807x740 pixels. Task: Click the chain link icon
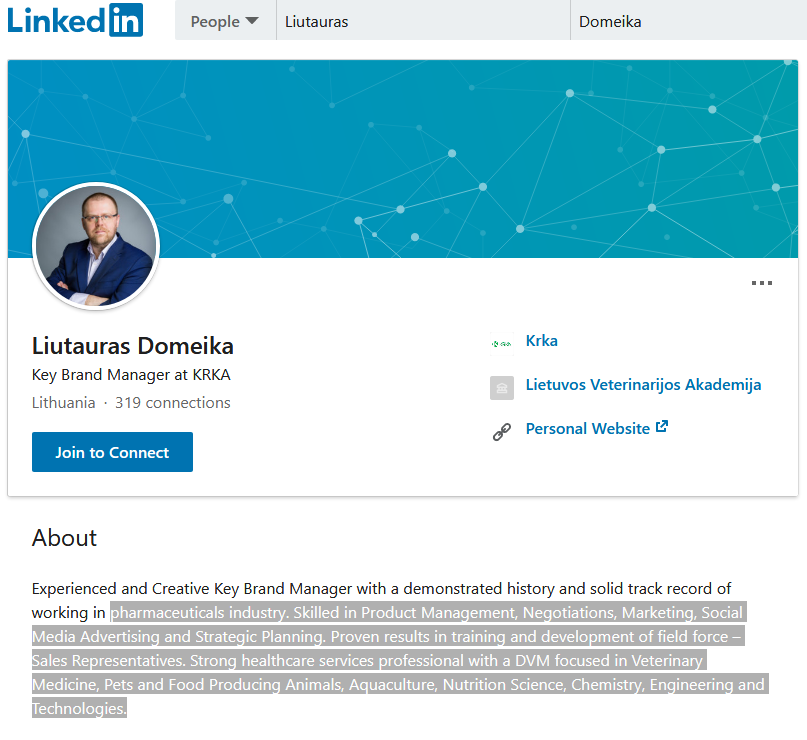point(501,432)
